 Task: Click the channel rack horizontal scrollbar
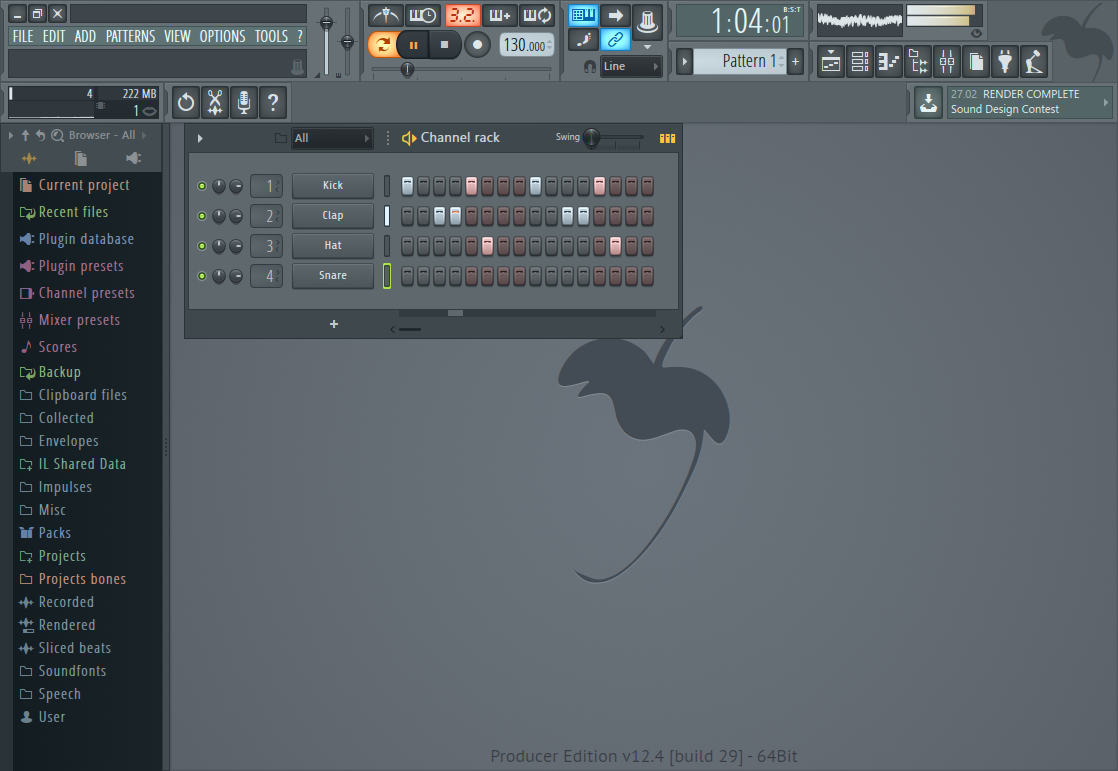455,312
